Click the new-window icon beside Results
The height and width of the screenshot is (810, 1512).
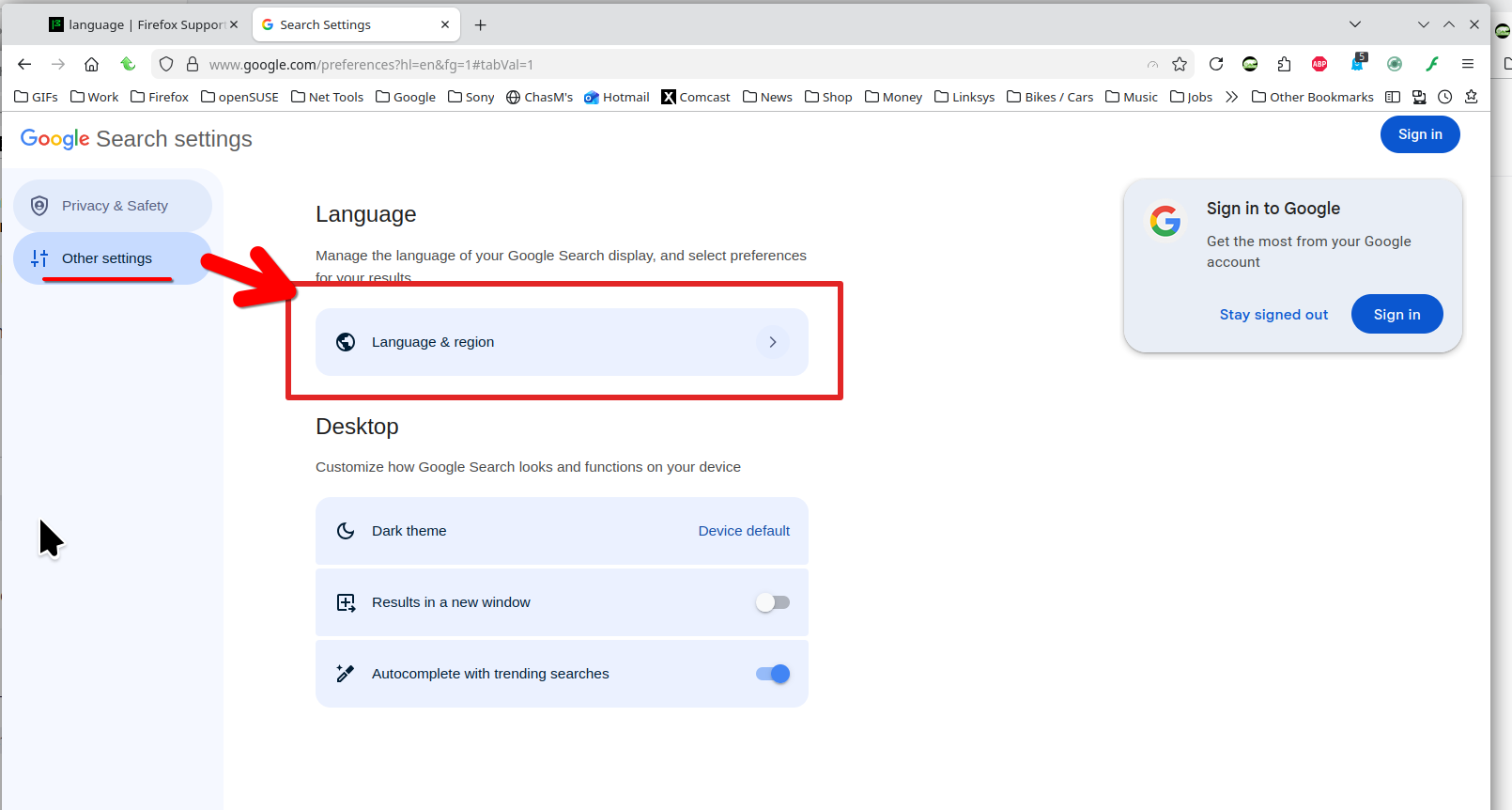pyautogui.click(x=346, y=602)
